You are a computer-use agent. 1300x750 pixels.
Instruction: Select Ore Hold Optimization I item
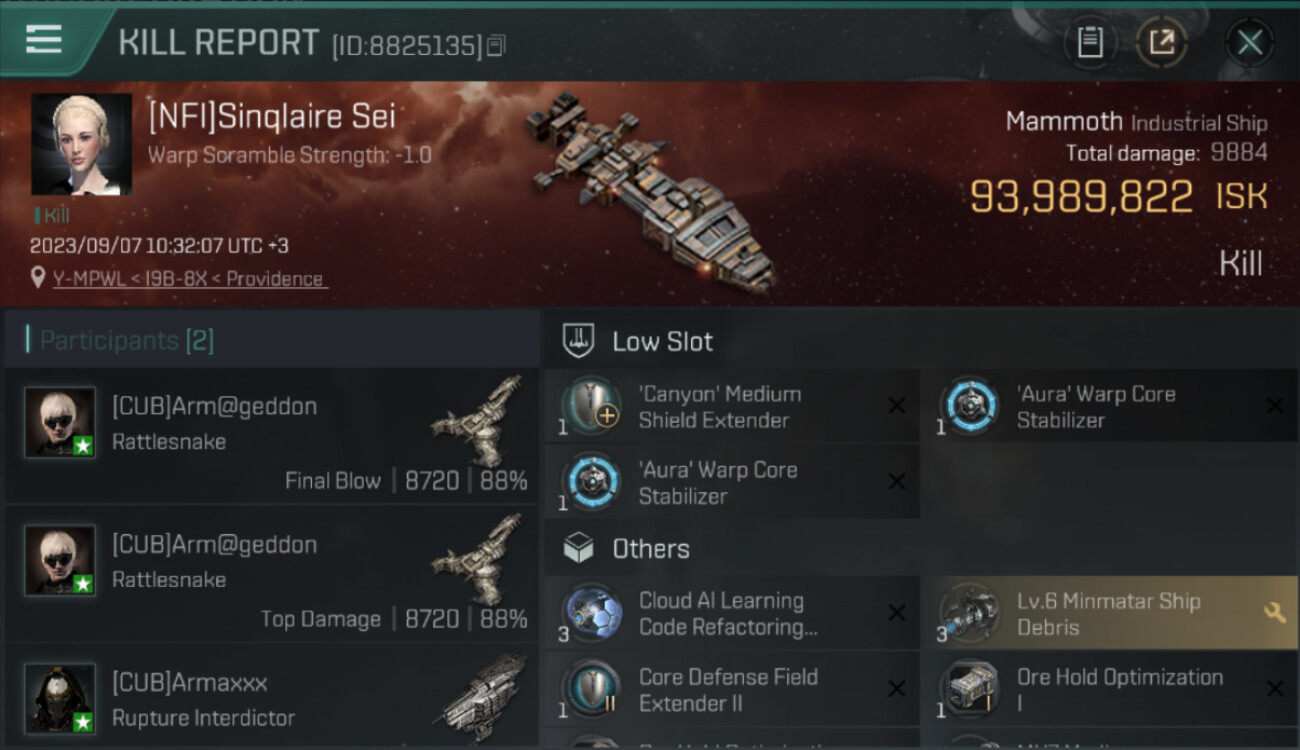(1111, 690)
